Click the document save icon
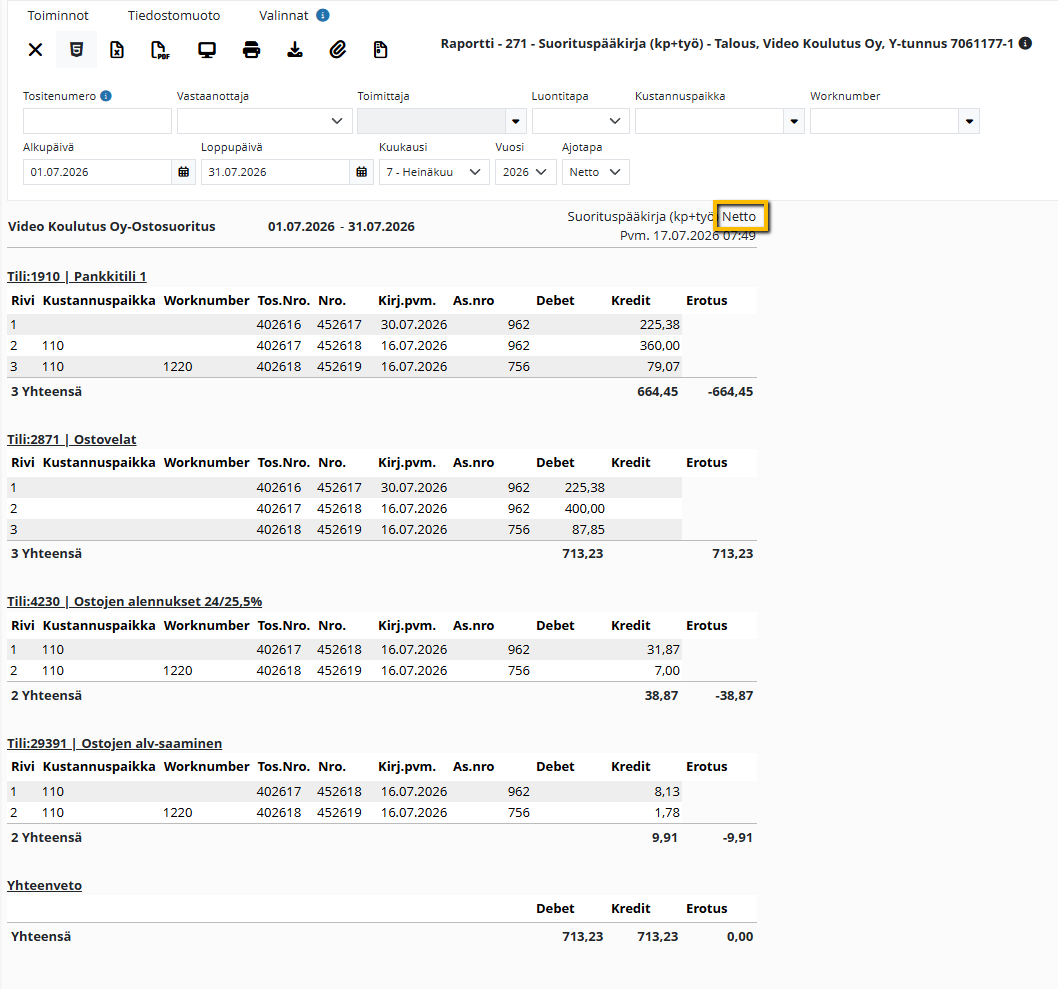 point(381,50)
